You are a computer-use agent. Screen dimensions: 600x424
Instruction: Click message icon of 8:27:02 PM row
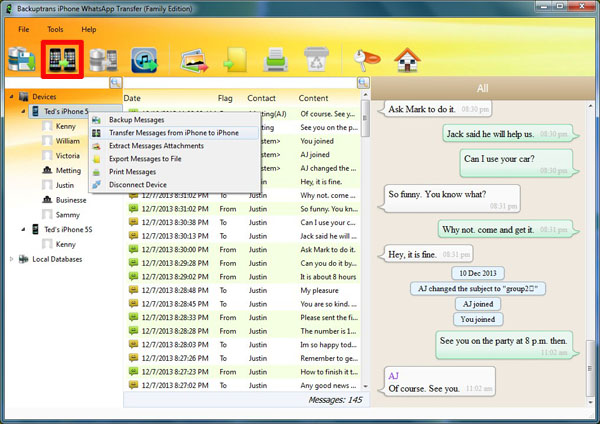point(133,385)
